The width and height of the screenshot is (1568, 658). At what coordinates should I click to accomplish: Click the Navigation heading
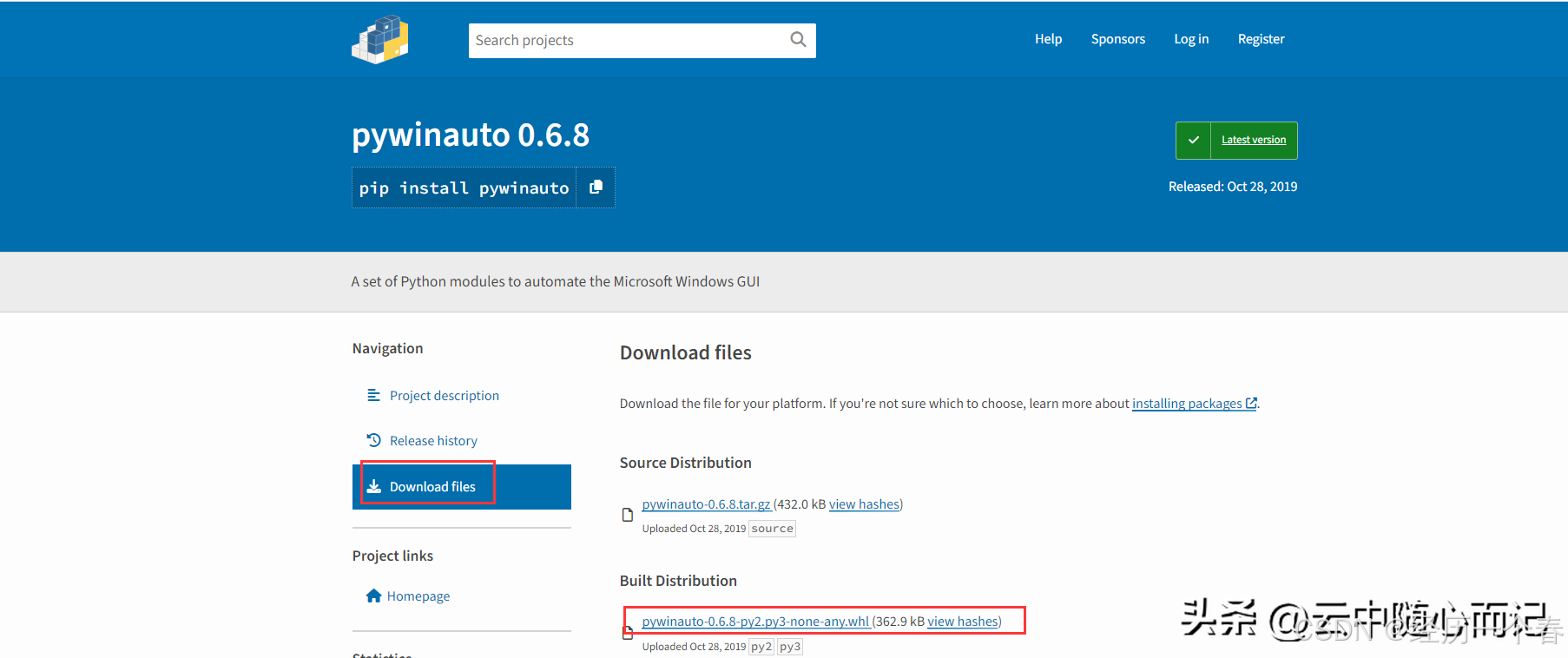(x=387, y=348)
